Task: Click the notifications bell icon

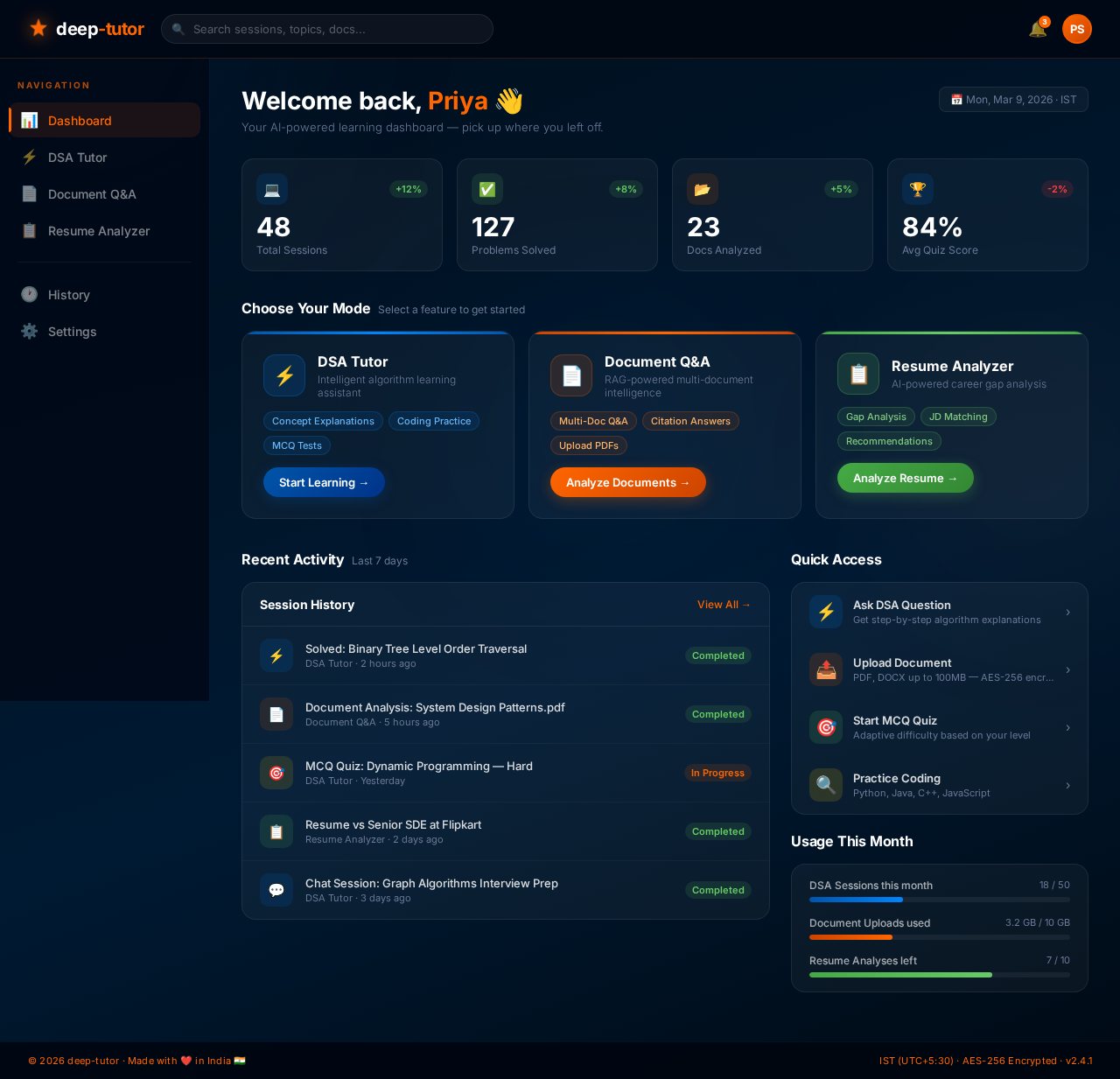Action: [1036, 28]
